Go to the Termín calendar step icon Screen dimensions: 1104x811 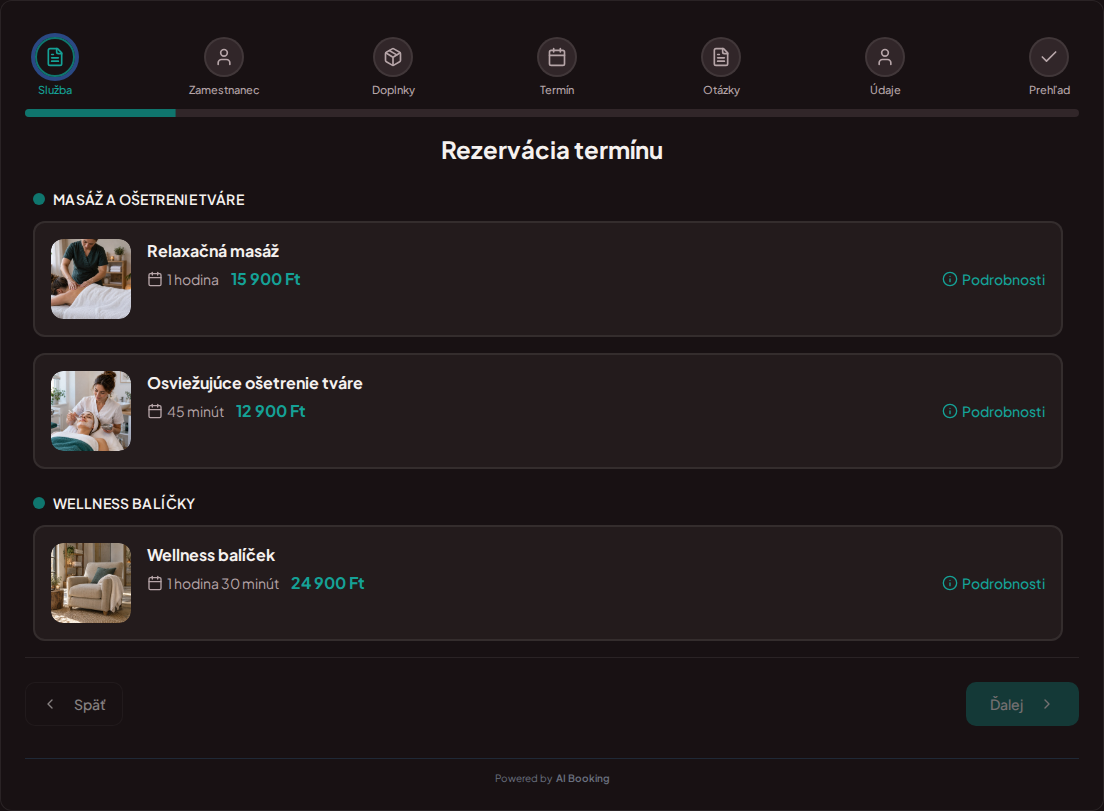pyautogui.click(x=557, y=57)
